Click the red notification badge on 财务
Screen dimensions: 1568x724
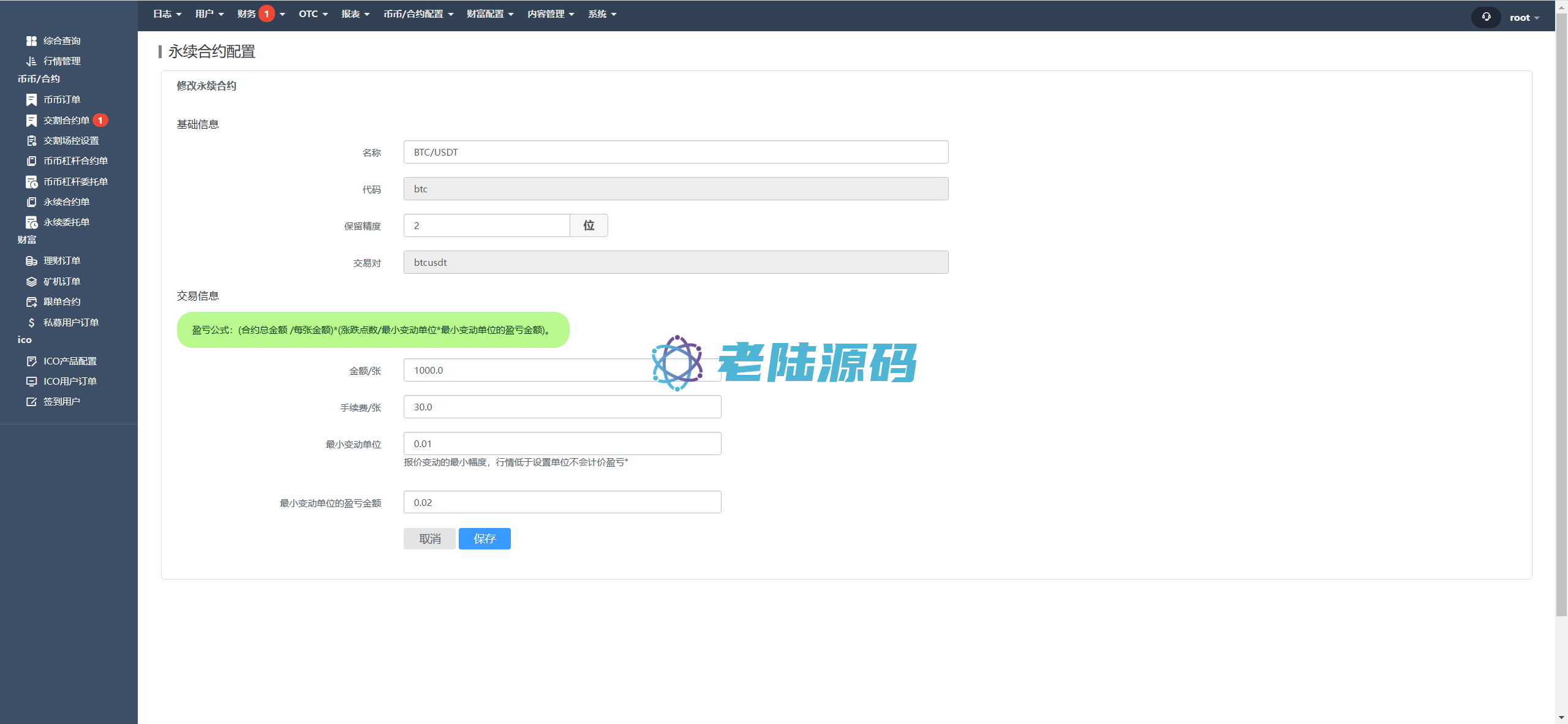point(266,13)
